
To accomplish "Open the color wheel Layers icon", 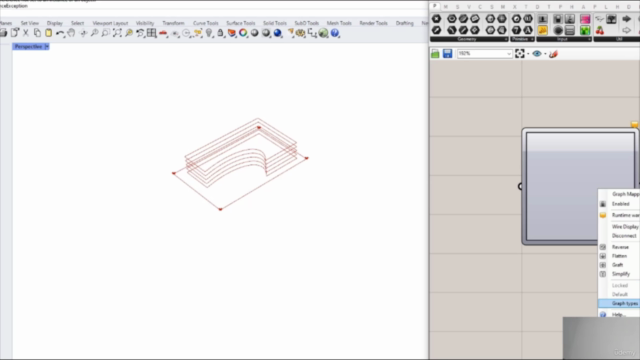I will click(x=243, y=33).
